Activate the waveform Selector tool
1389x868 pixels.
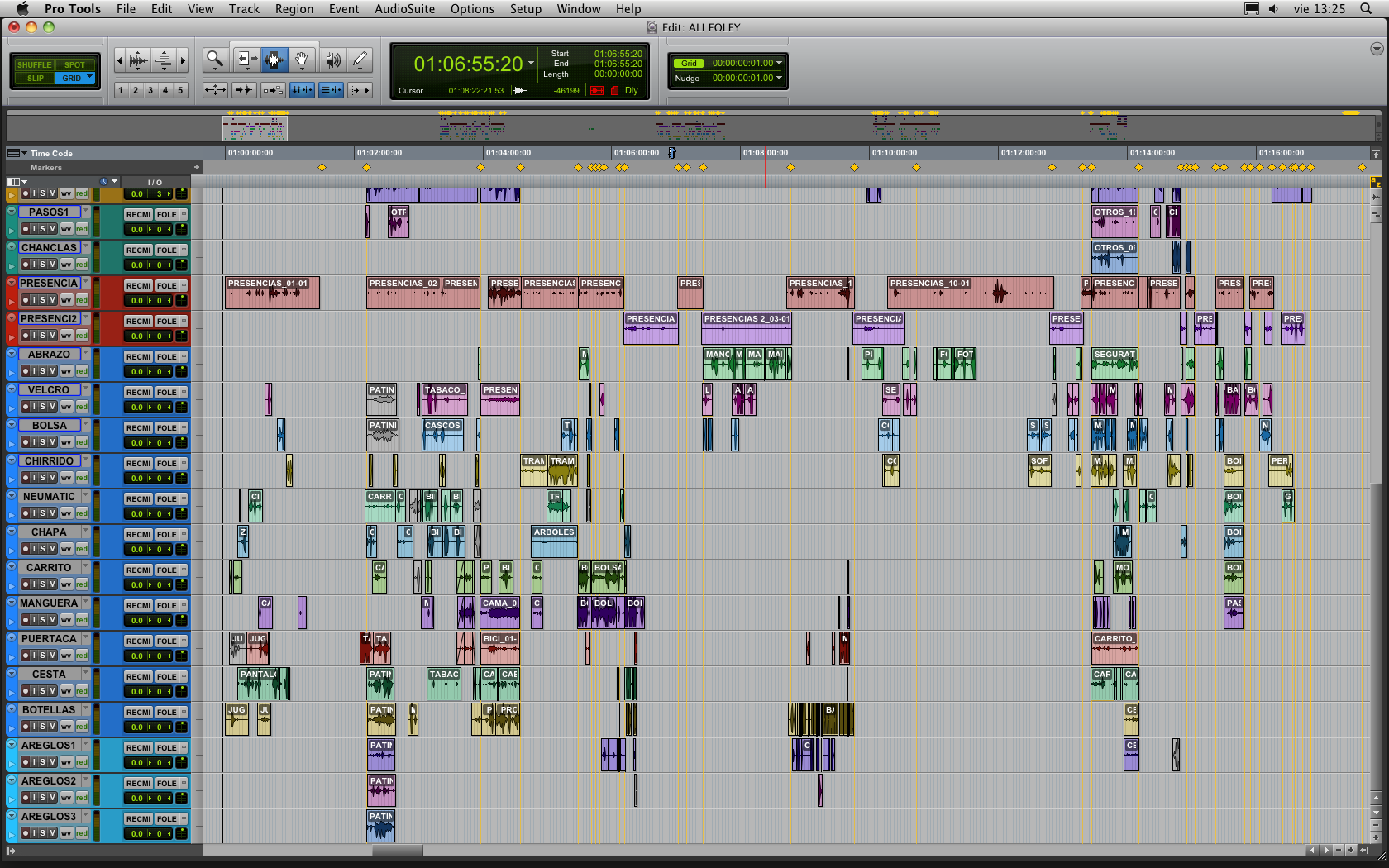(x=274, y=60)
